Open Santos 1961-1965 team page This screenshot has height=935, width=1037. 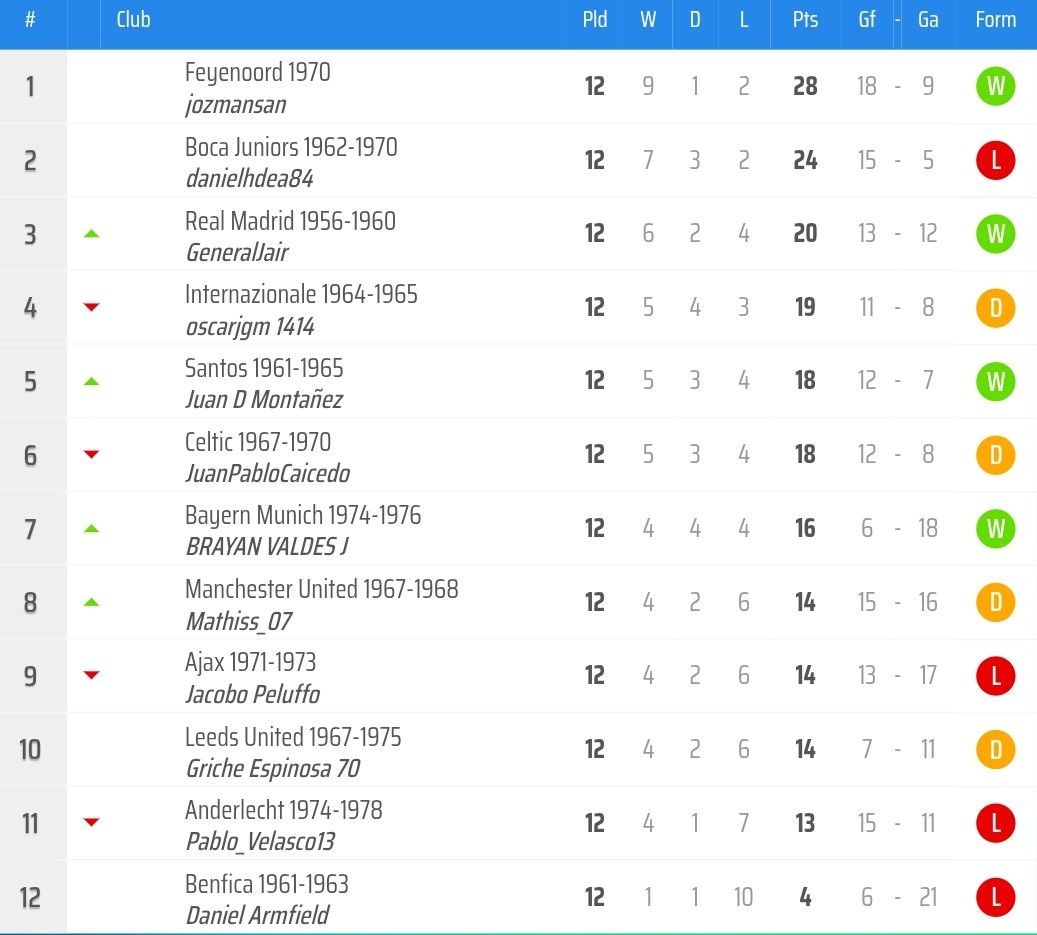point(264,368)
